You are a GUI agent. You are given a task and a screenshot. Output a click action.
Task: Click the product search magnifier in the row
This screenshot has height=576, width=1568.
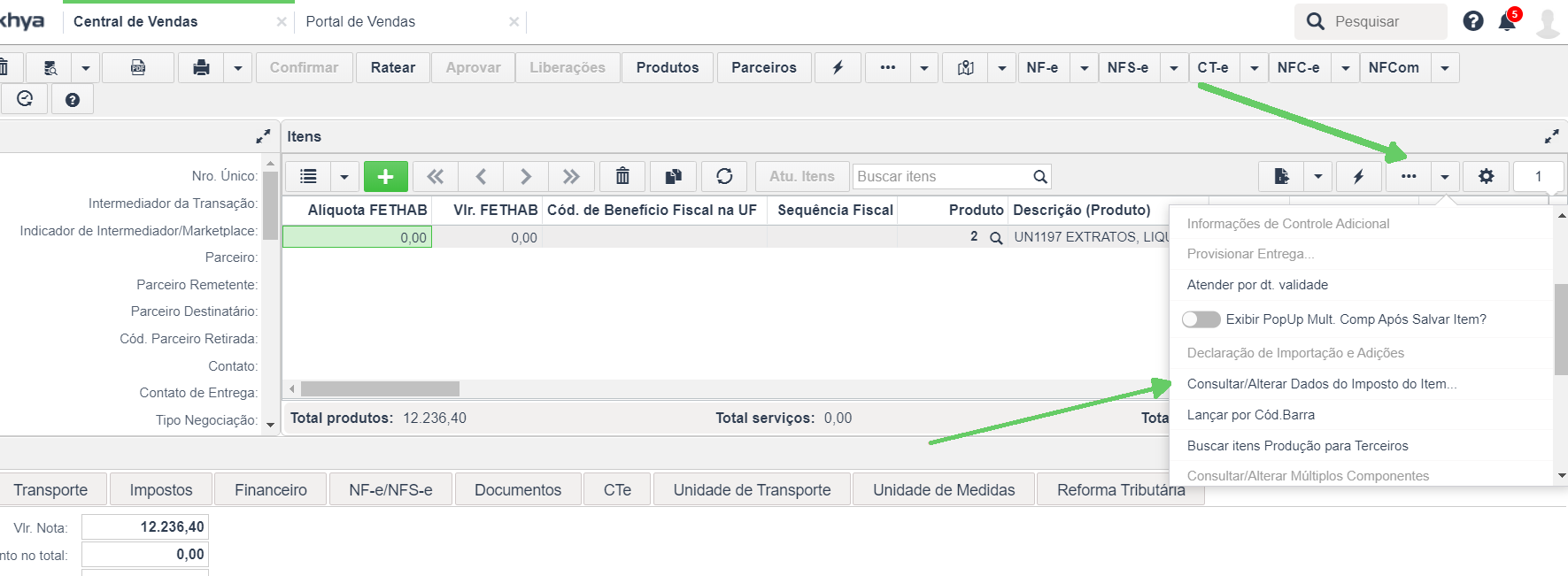(996, 238)
